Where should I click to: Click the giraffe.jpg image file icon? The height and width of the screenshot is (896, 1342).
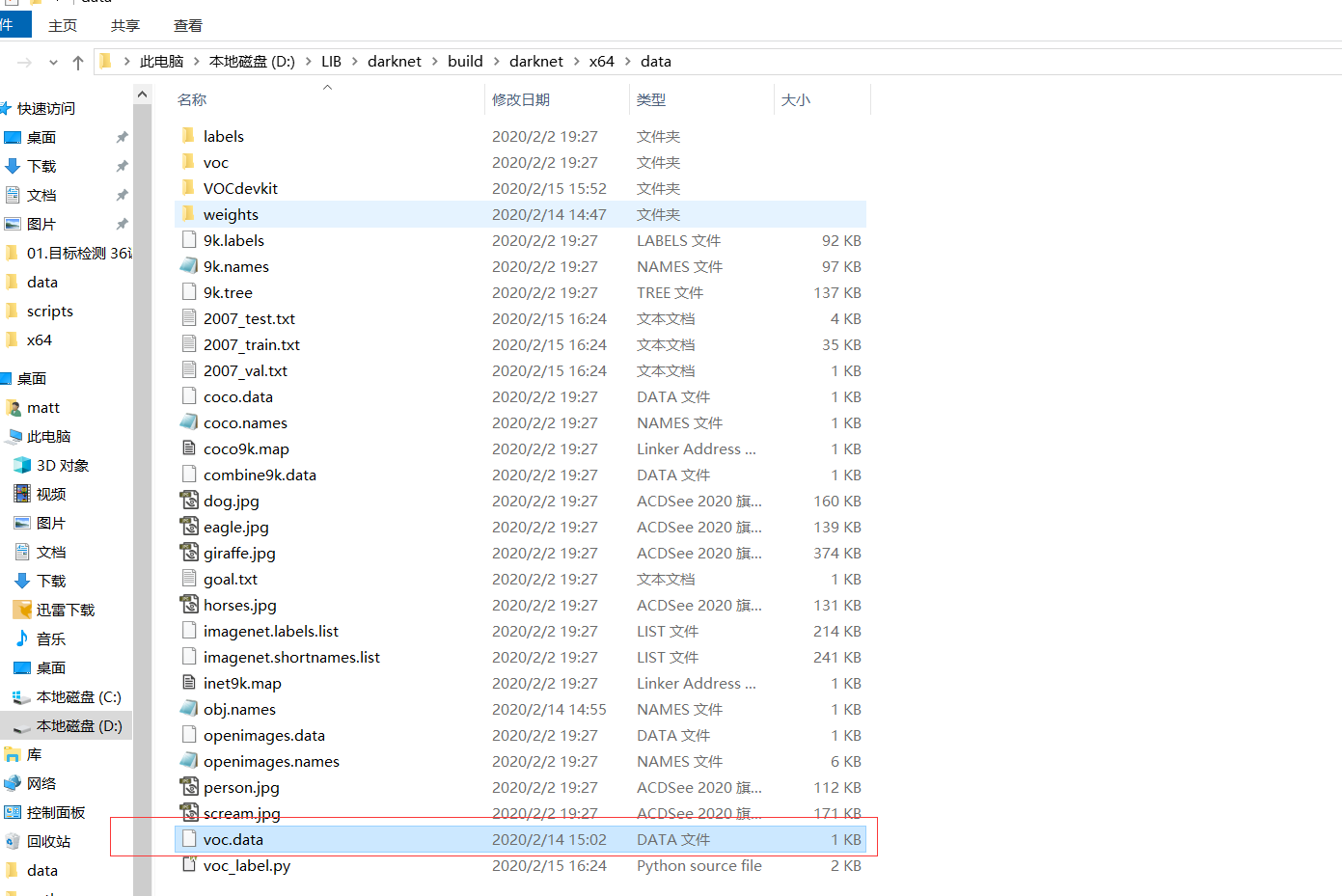pyautogui.click(x=189, y=553)
